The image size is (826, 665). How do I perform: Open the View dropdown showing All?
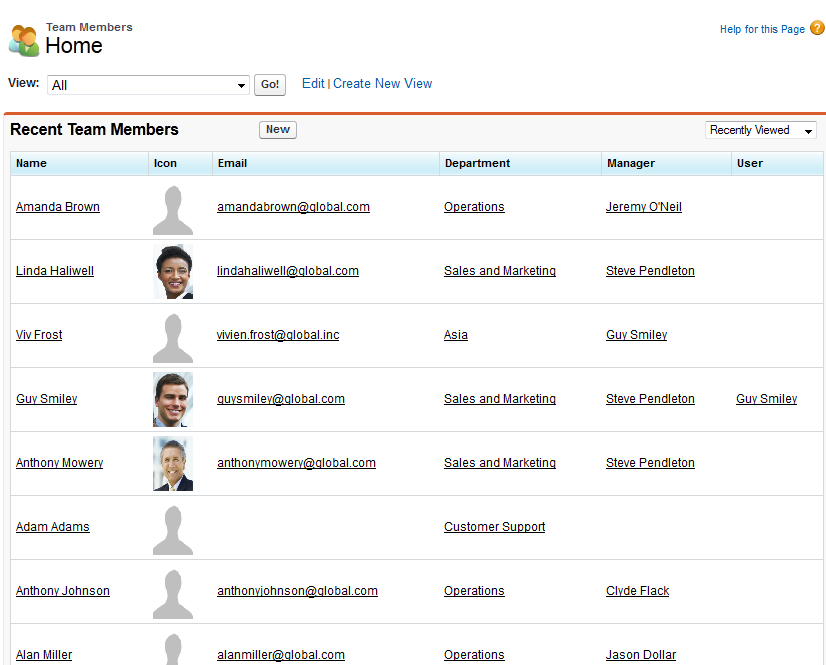tap(148, 85)
